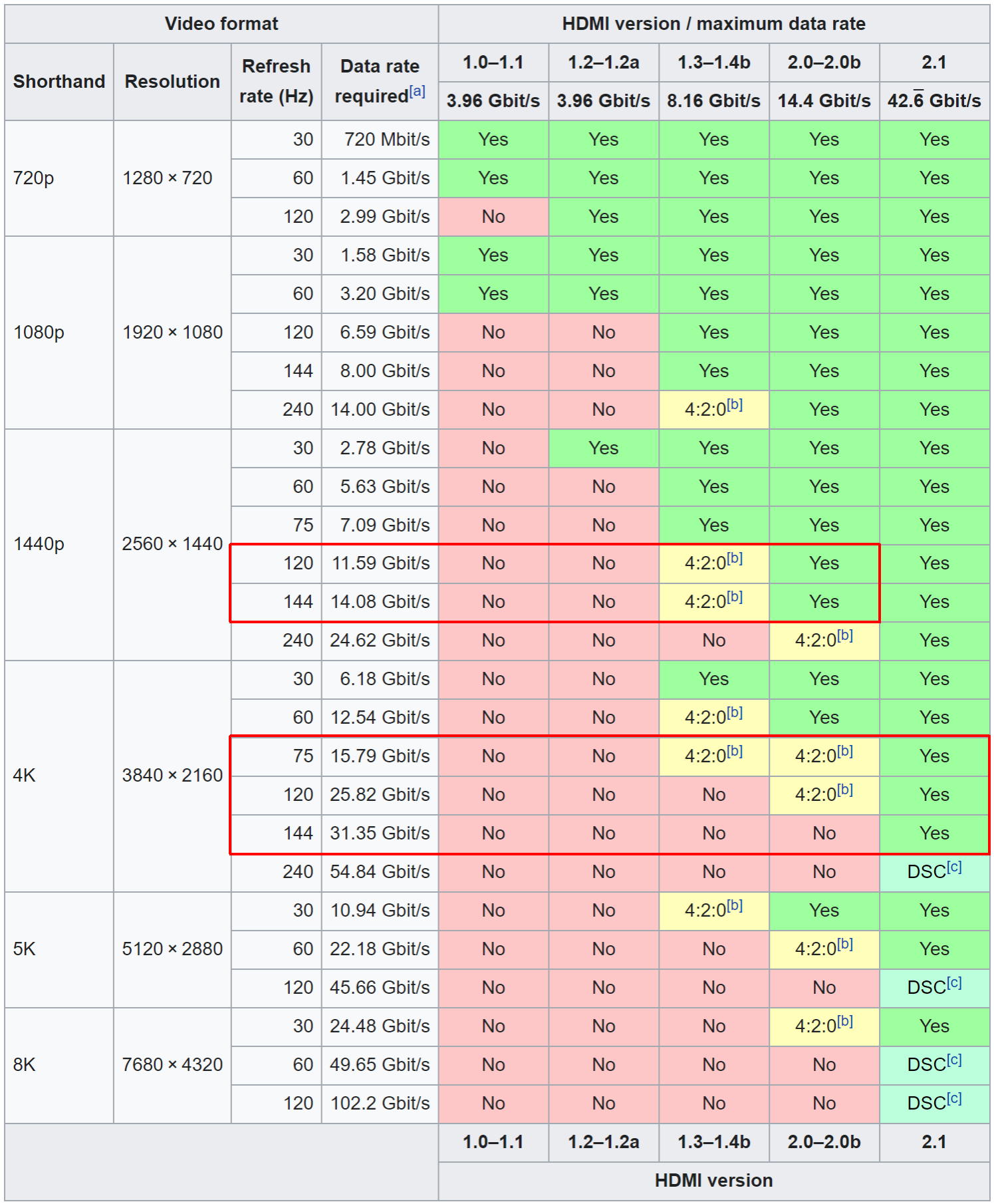Click the 'Video format' header cell
This screenshot has width=994, height=1204.
221,24
